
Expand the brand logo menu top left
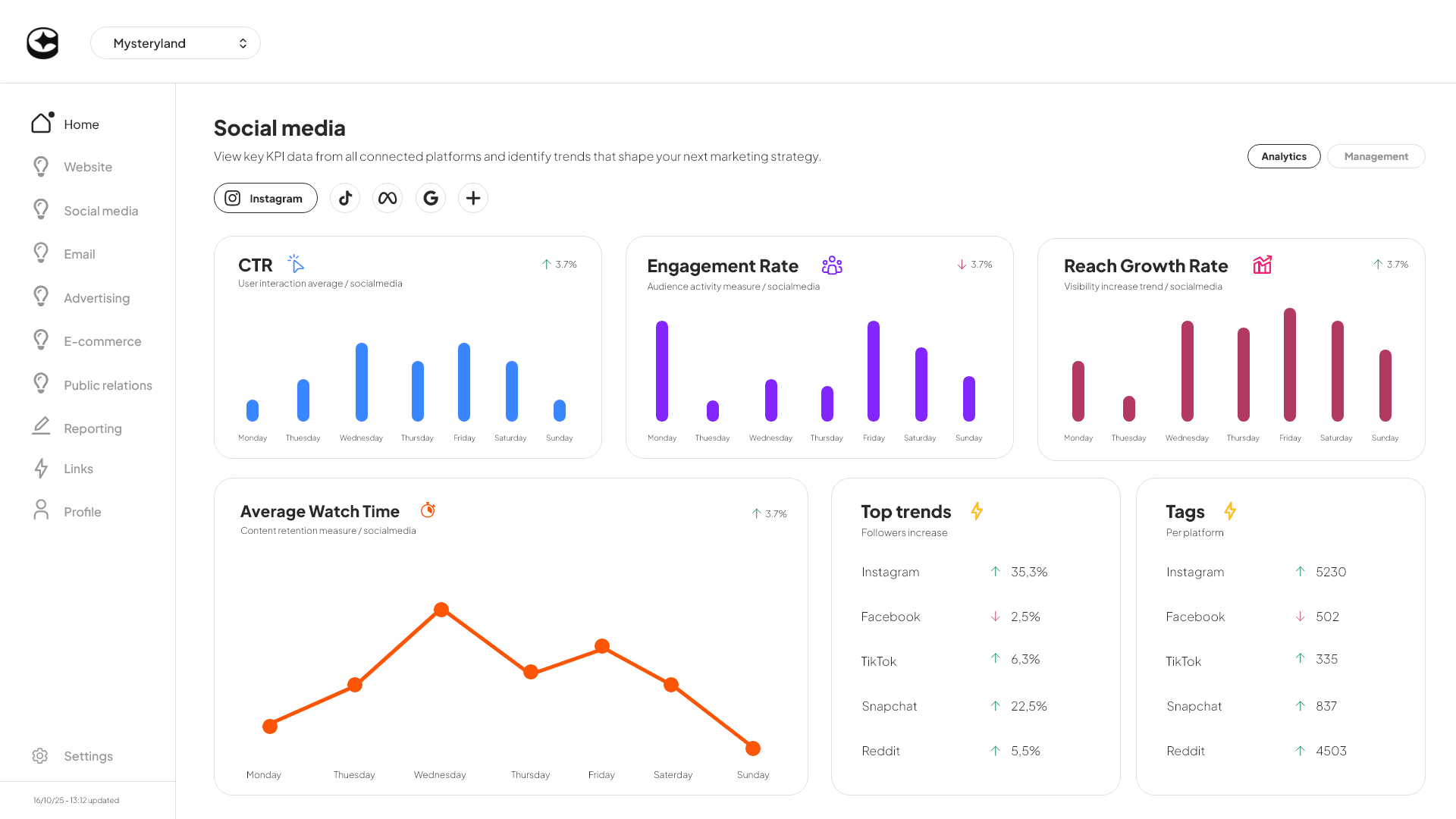[42, 43]
